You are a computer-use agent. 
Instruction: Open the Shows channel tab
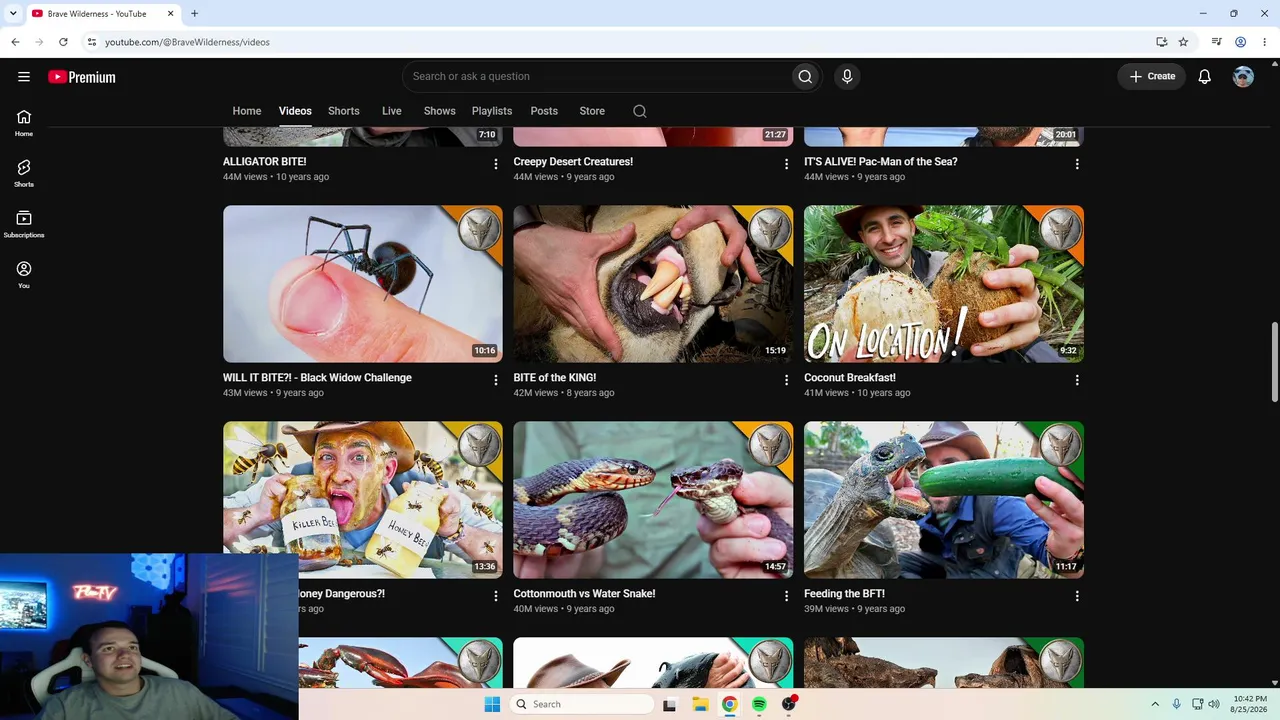tap(440, 111)
